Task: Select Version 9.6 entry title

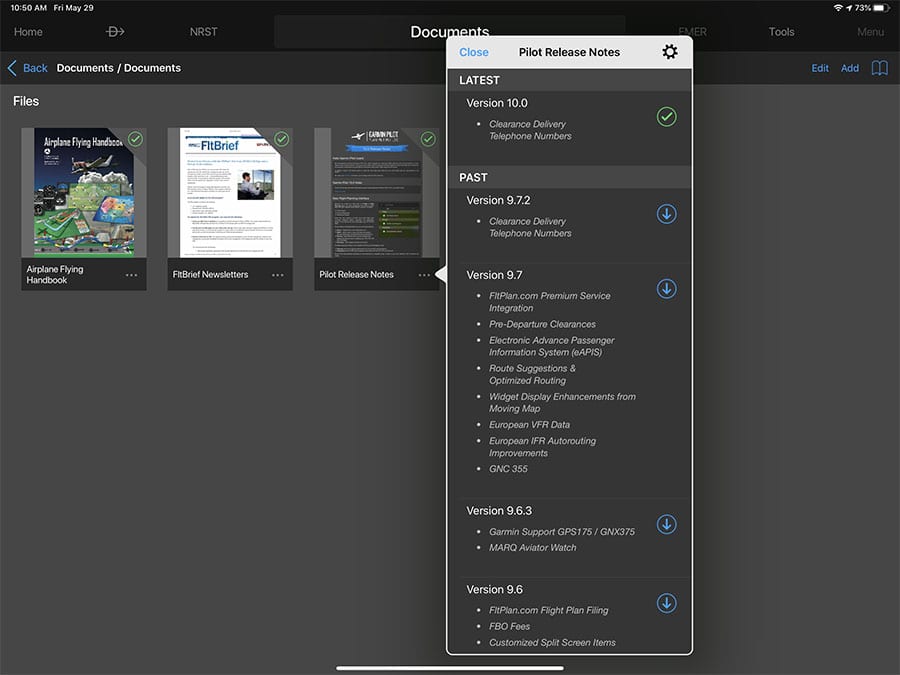Action: (x=494, y=589)
